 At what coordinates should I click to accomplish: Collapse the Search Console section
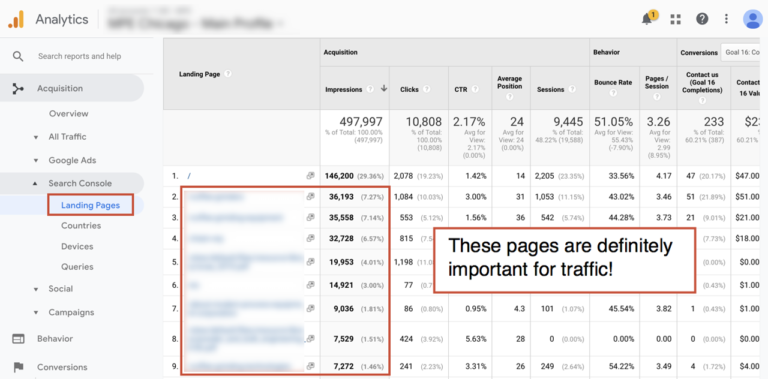pos(35,184)
